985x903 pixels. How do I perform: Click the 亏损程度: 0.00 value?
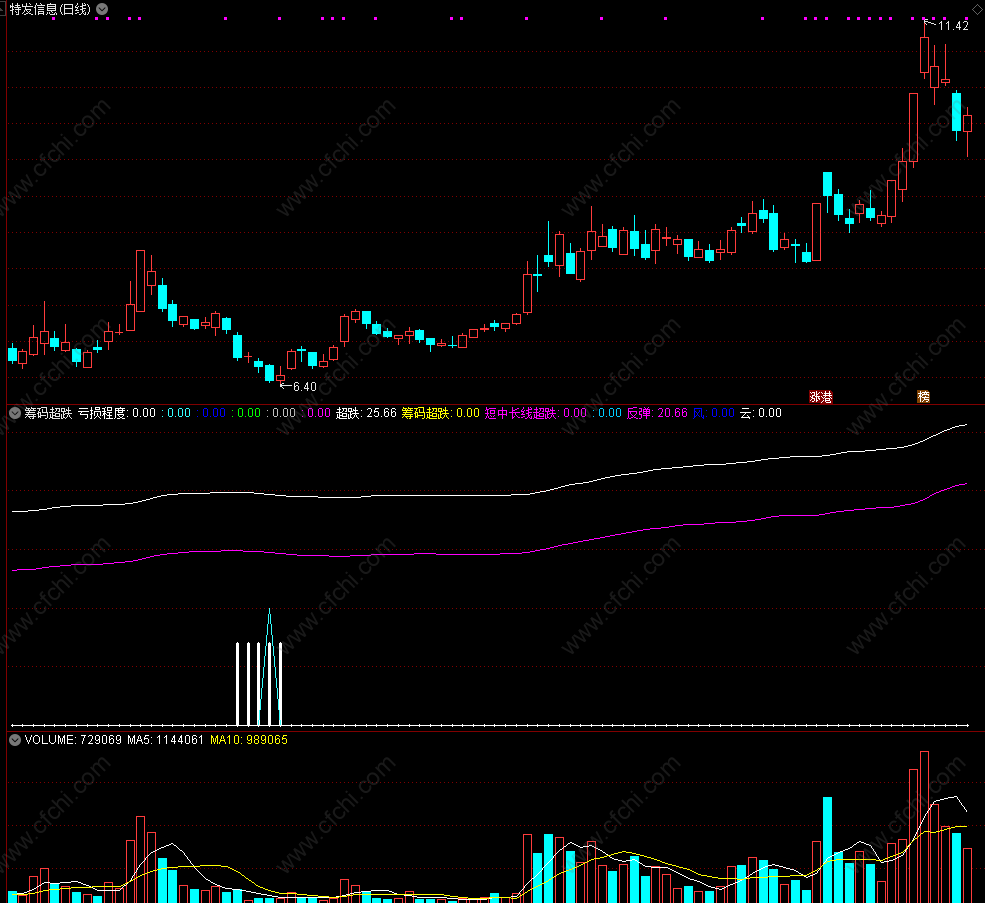117,413
